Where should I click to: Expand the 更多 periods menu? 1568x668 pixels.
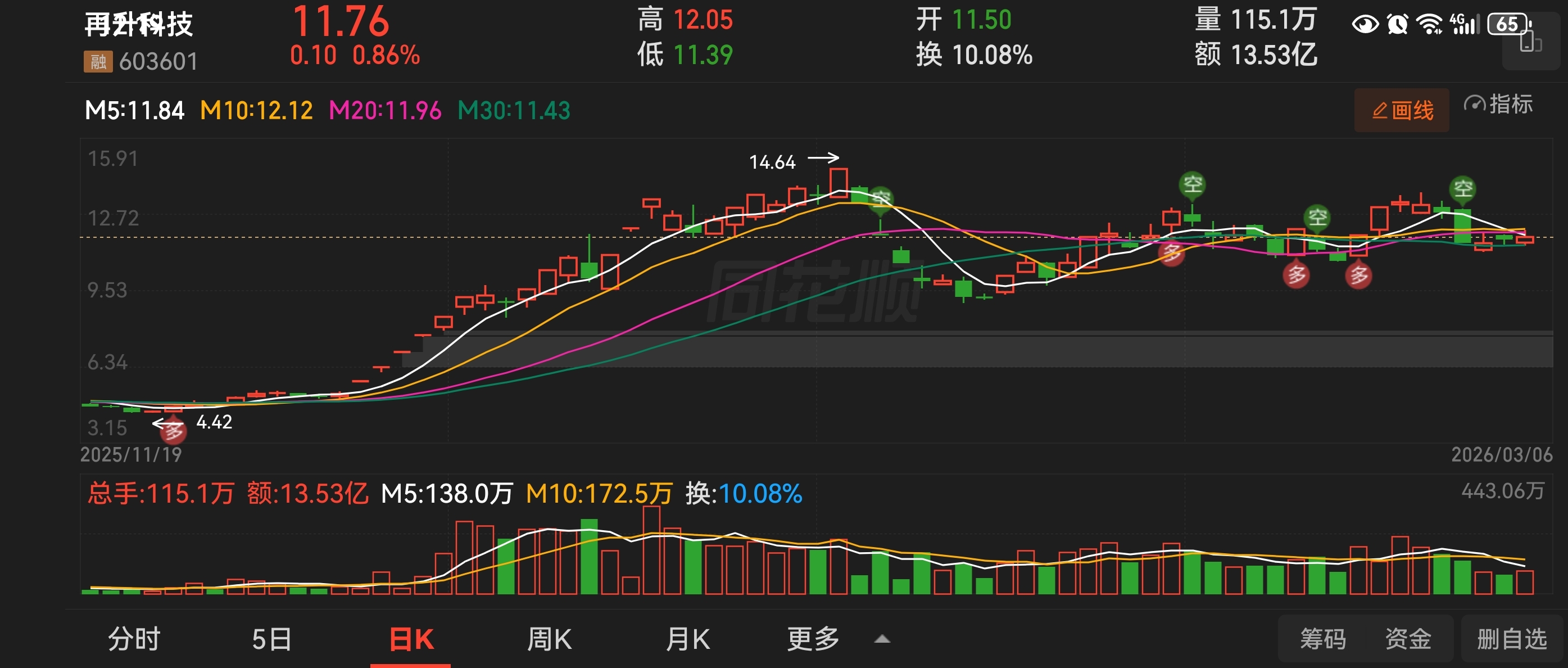pyautogui.click(x=813, y=639)
